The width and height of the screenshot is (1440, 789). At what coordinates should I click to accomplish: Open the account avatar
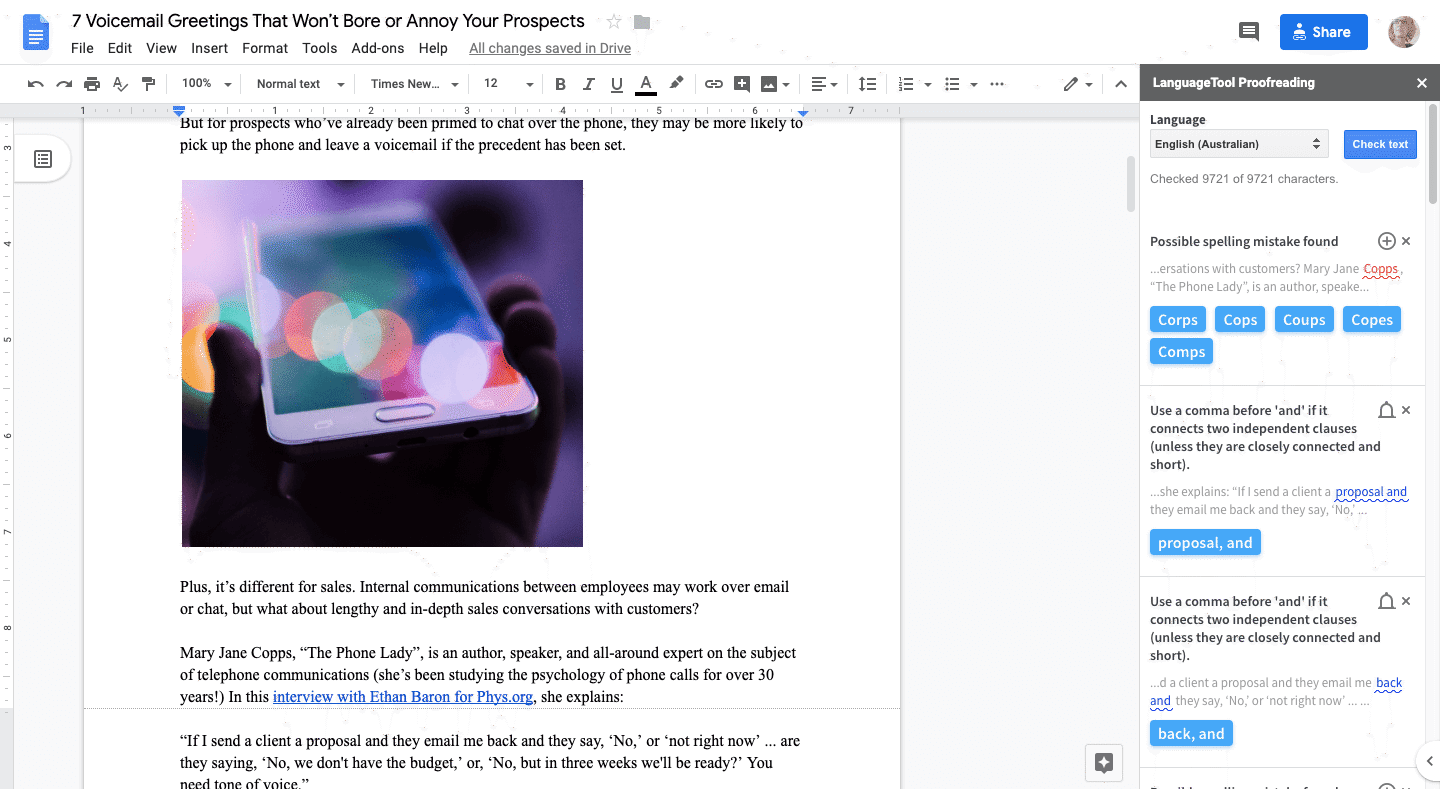point(1404,32)
